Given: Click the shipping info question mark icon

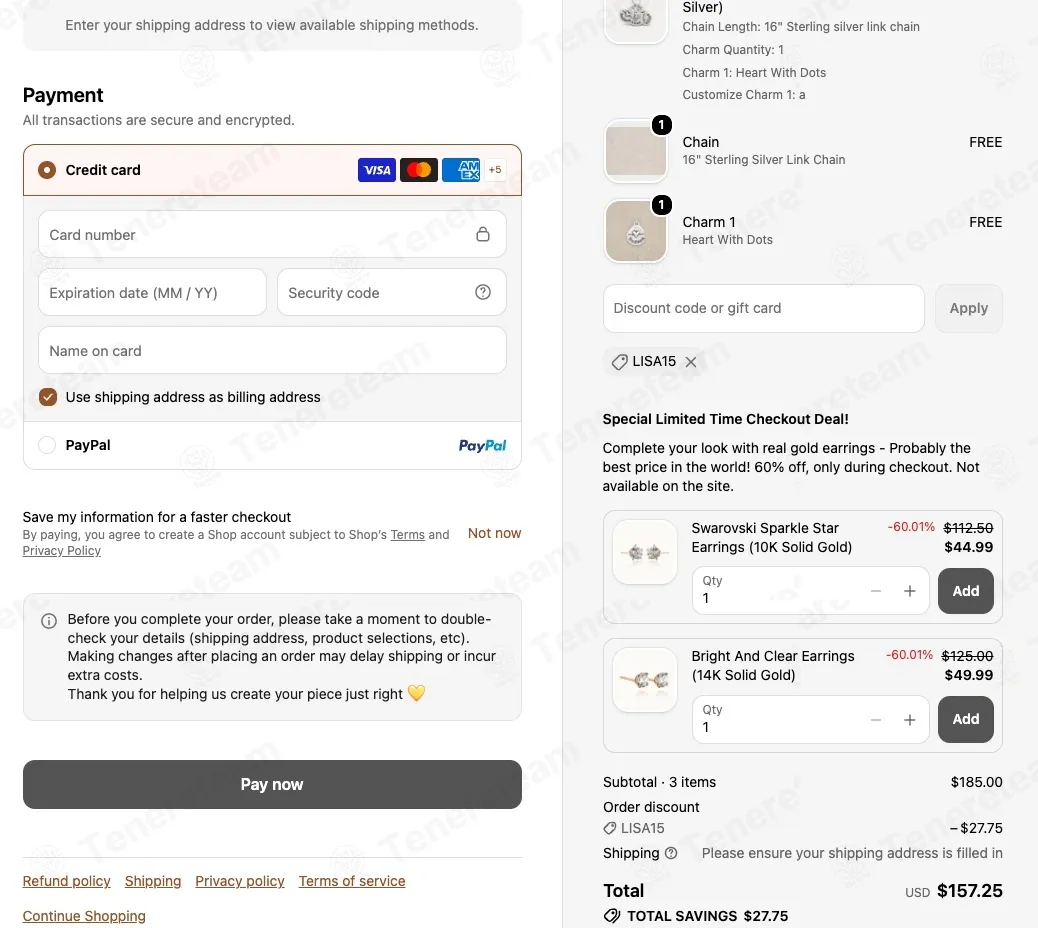Looking at the screenshot, I should point(671,853).
